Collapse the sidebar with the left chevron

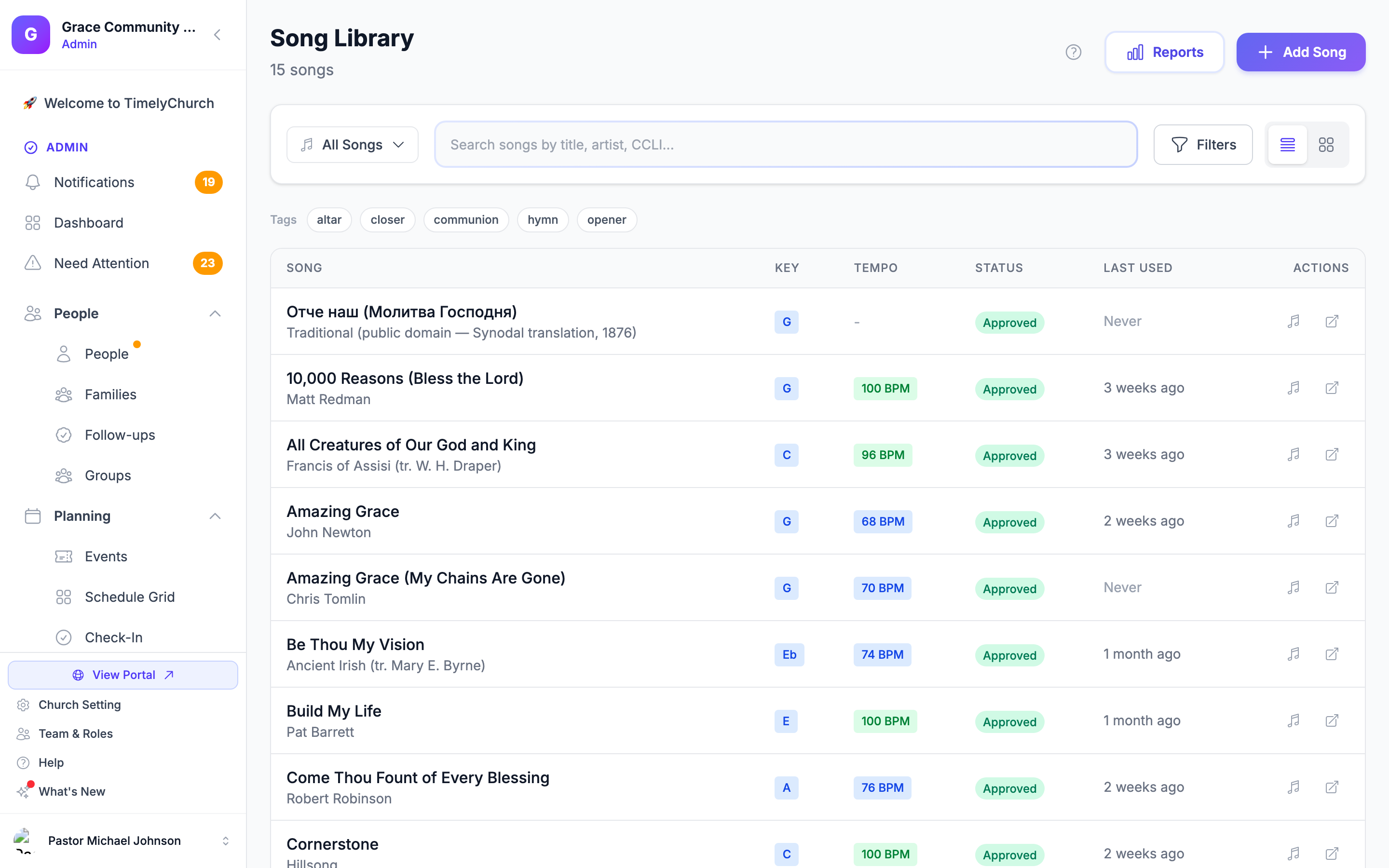click(218, 34)
